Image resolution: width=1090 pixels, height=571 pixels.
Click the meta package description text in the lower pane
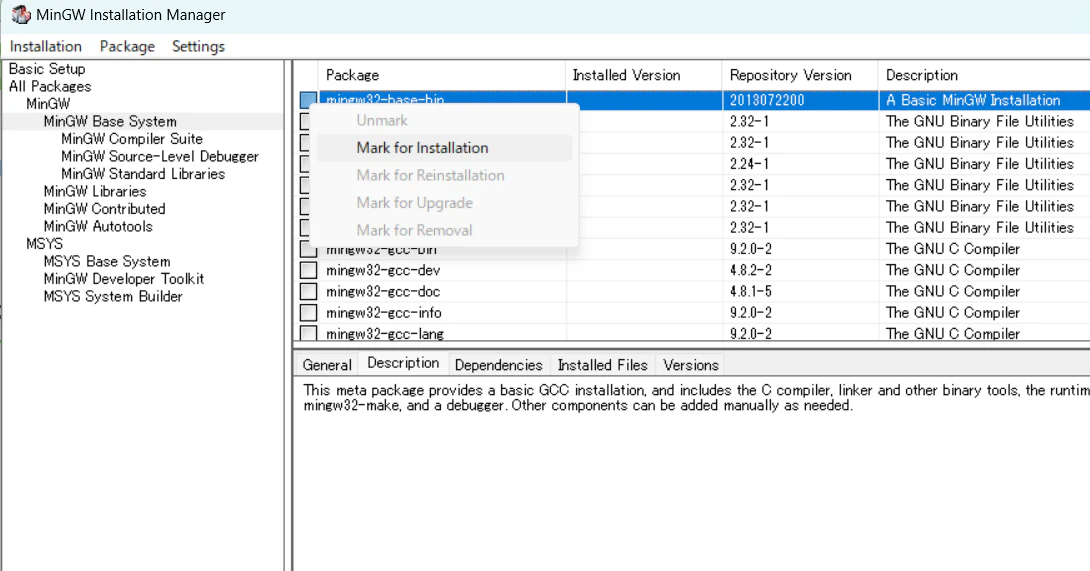(696, 398)
